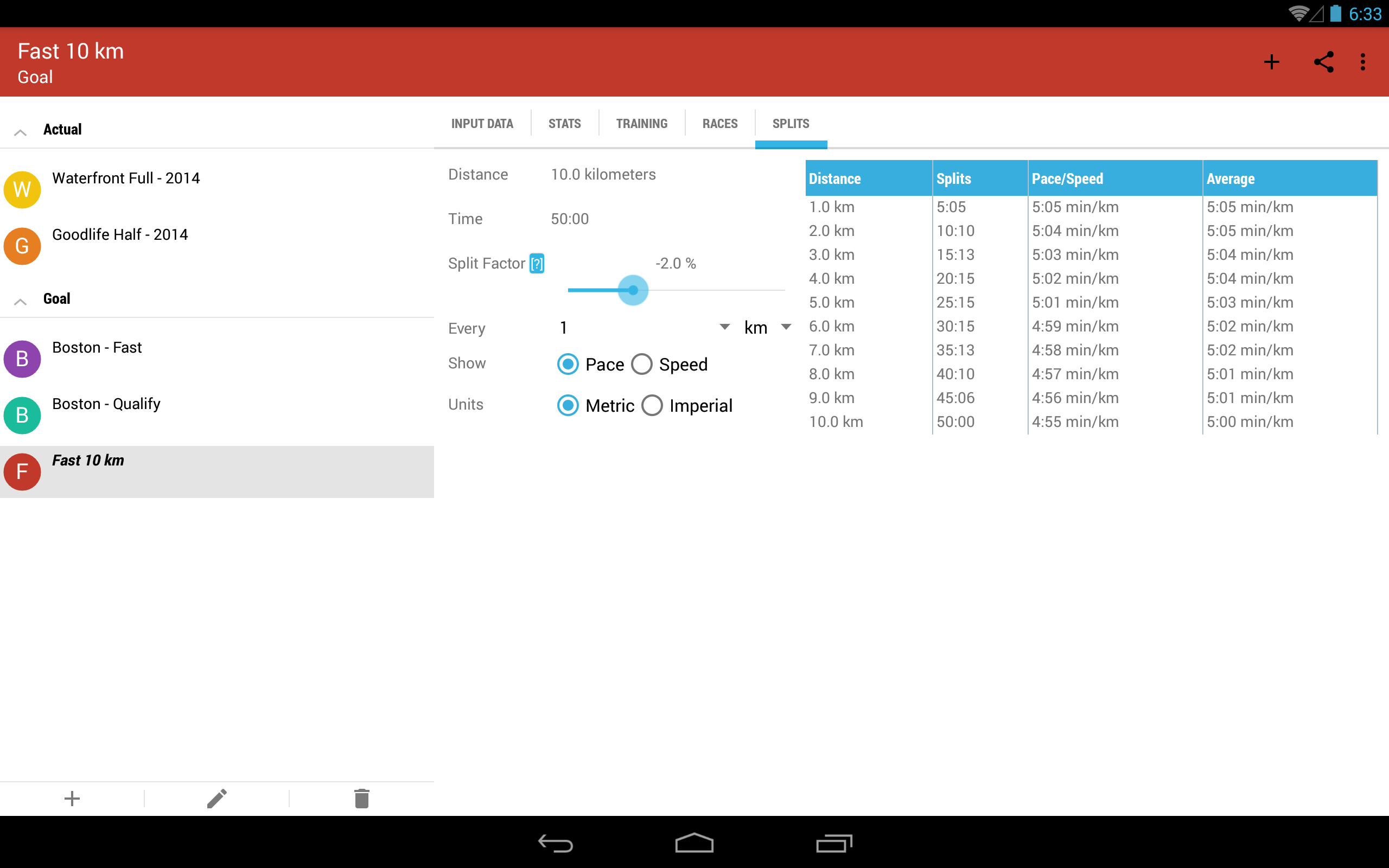The image size is (1389, 868).
Task: Open the three-dot overflow menu
Action: click(1362, 62)
